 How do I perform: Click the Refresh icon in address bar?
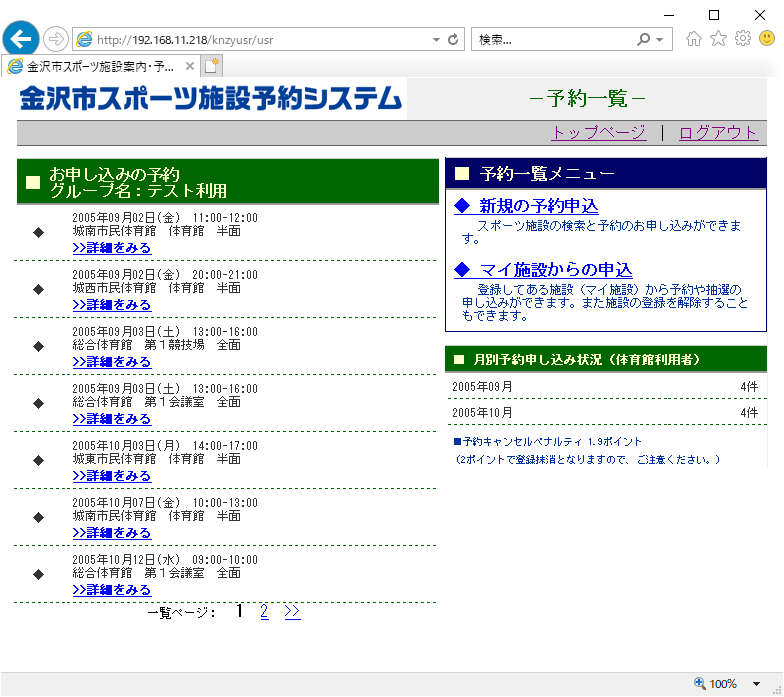click(x=453, y=40)
